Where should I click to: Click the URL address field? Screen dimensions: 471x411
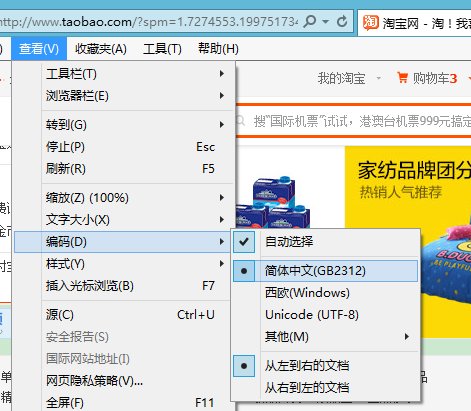coord(149,22)
